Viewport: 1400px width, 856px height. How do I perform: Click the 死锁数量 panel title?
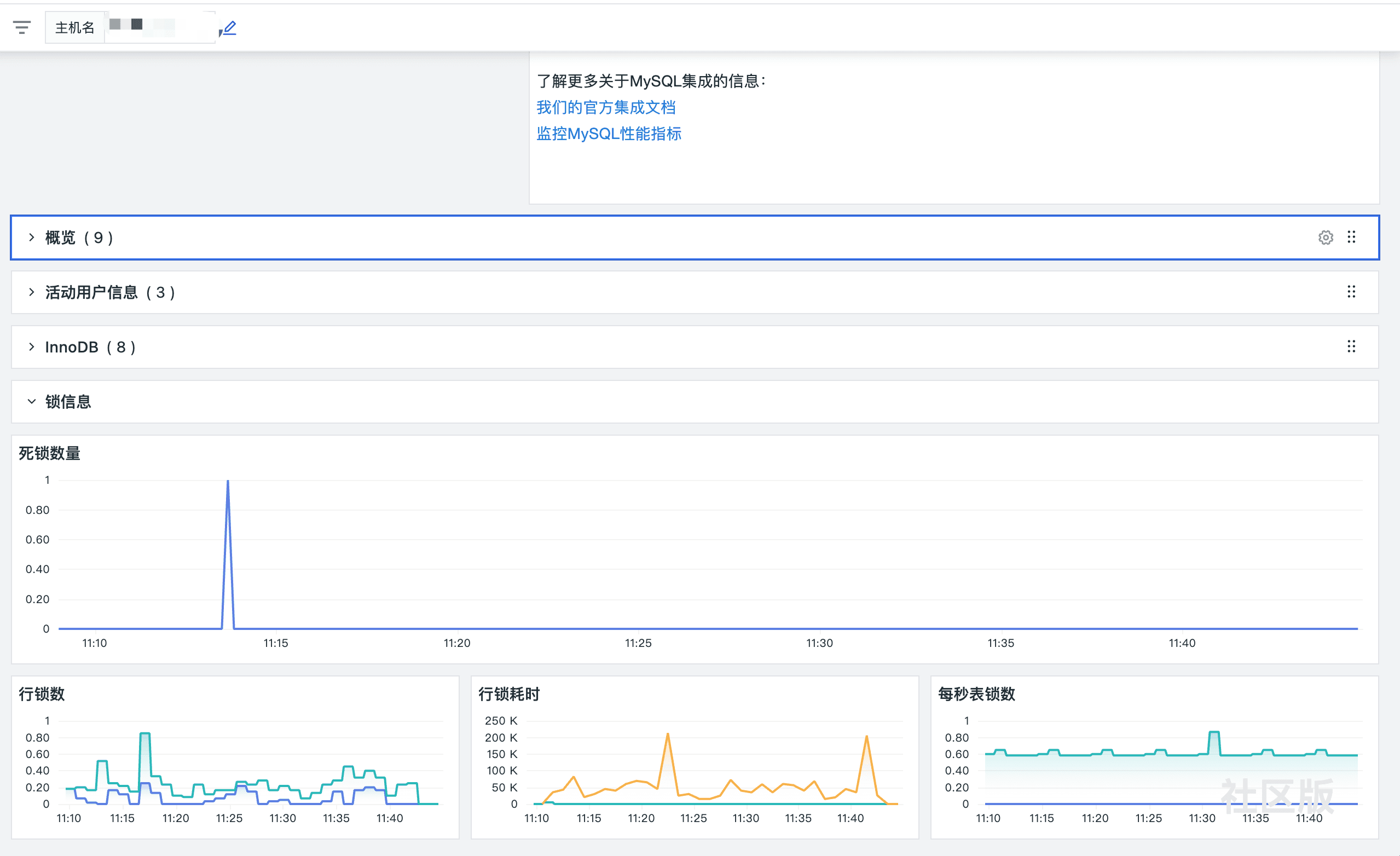click(x=49, y=453)
